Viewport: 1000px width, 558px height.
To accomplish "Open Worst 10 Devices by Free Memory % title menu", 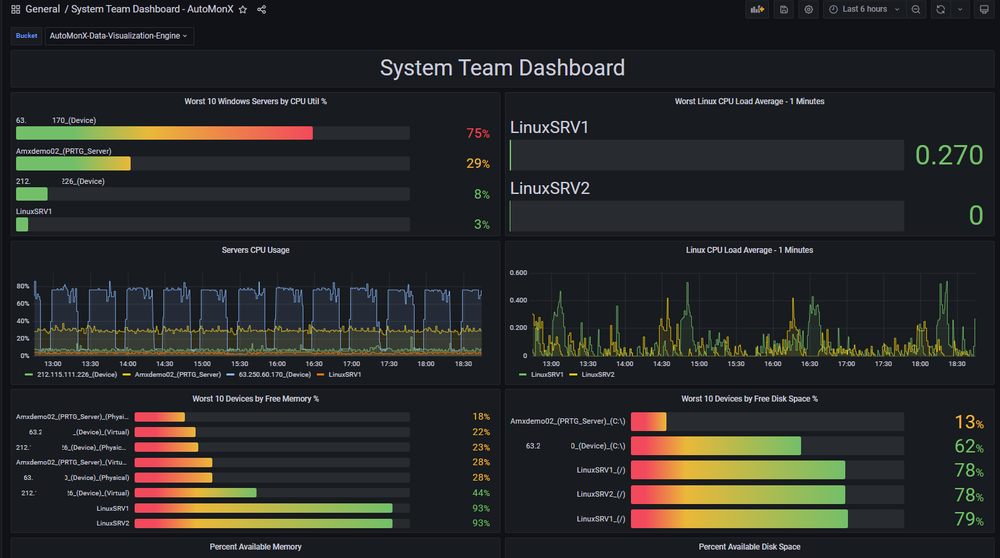I will click(255, 399).
